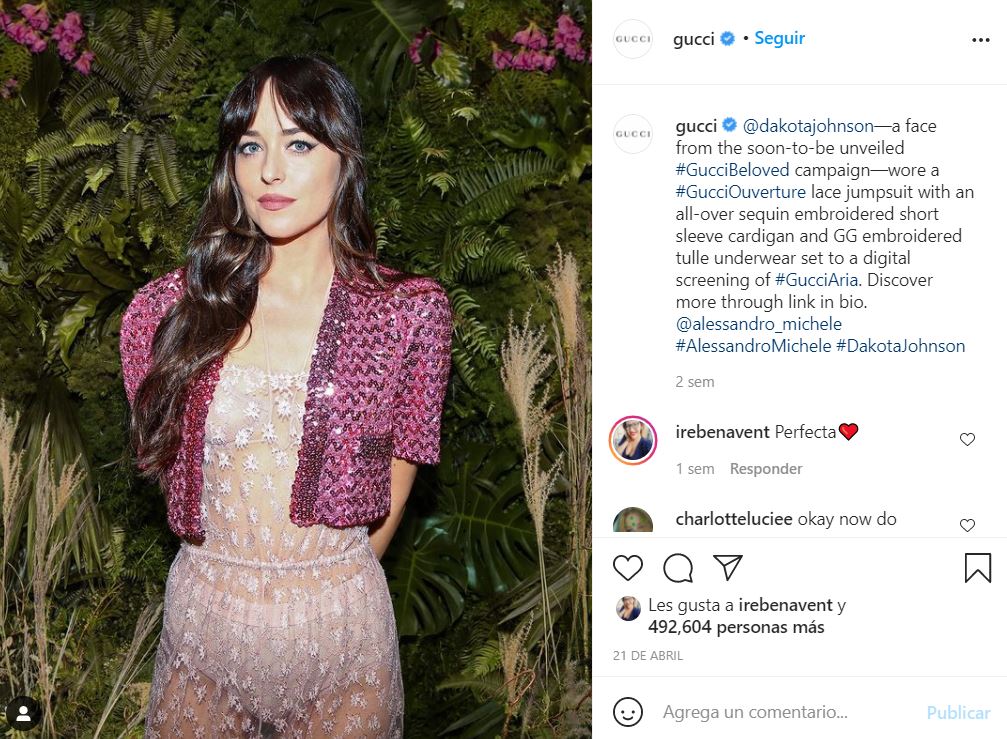The width and height of the screenshot is (1007, 739).
Task: View the 492,604 personas más likes list
Action: point(736,627)
